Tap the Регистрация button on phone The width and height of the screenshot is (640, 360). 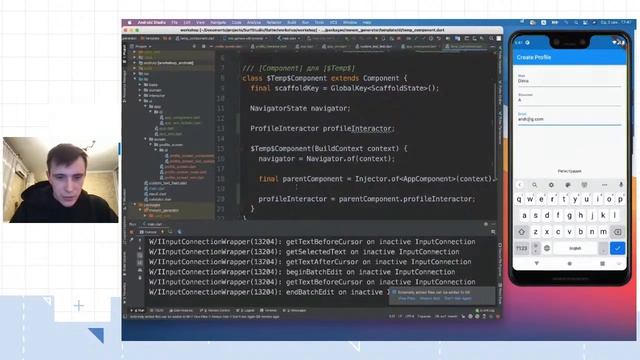click(x=569, y=171)
